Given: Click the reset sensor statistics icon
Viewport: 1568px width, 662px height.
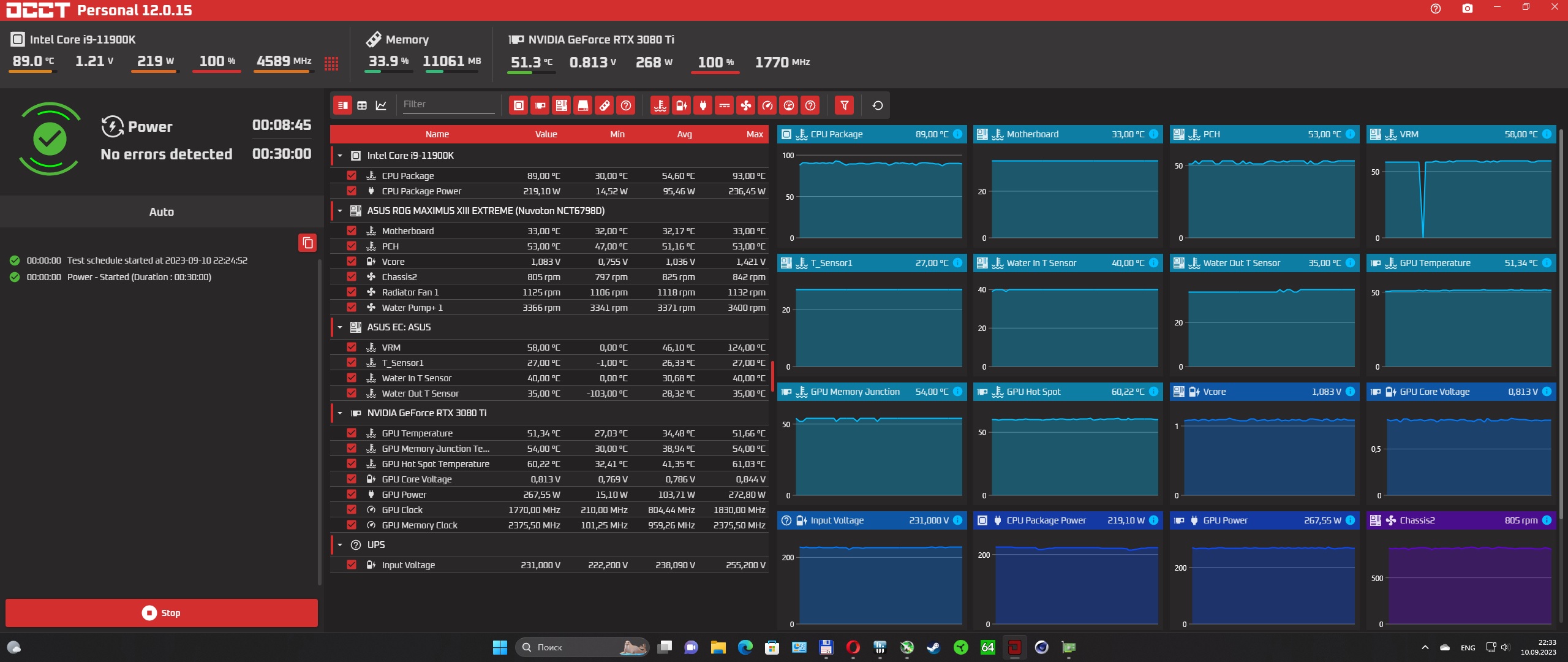Looking at the screenshot, I should click(877, 105).
